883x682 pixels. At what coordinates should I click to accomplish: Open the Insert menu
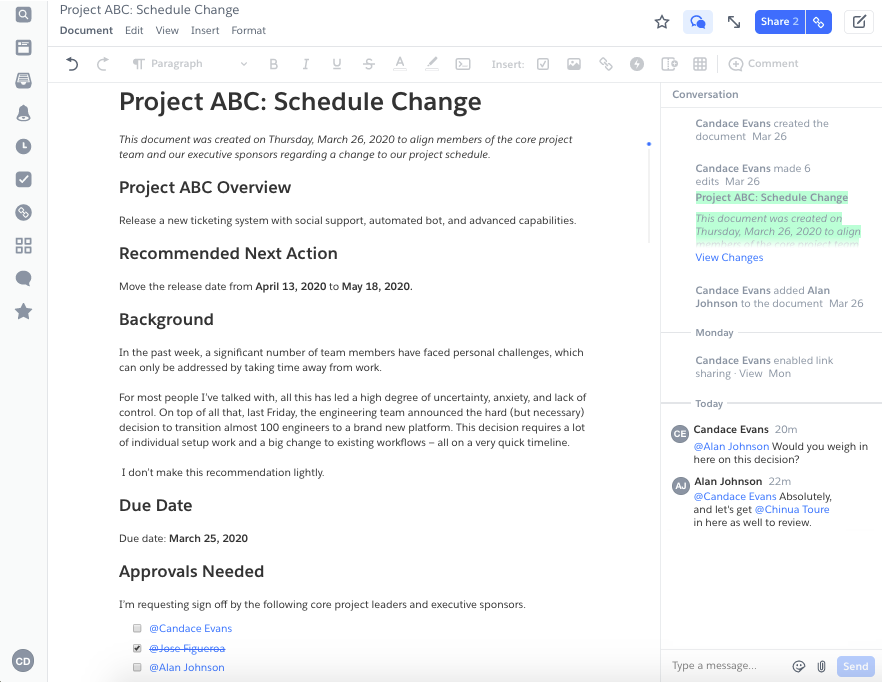pos(205,30)
